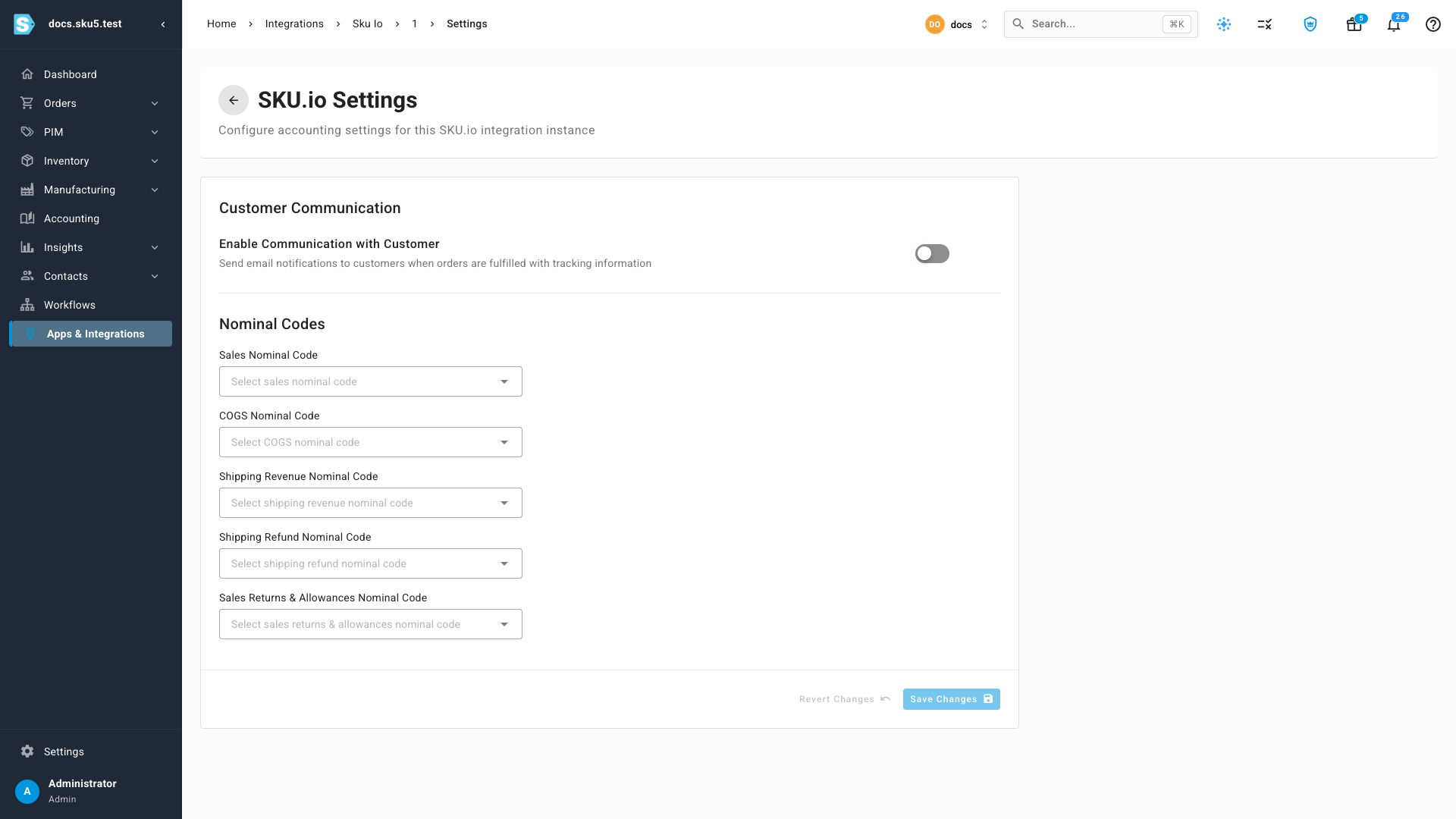This screenshot has height=819, width=1456.
Task: Expand the Insights menu chevron
Action: pyautogui.click(x=155, y=247)
